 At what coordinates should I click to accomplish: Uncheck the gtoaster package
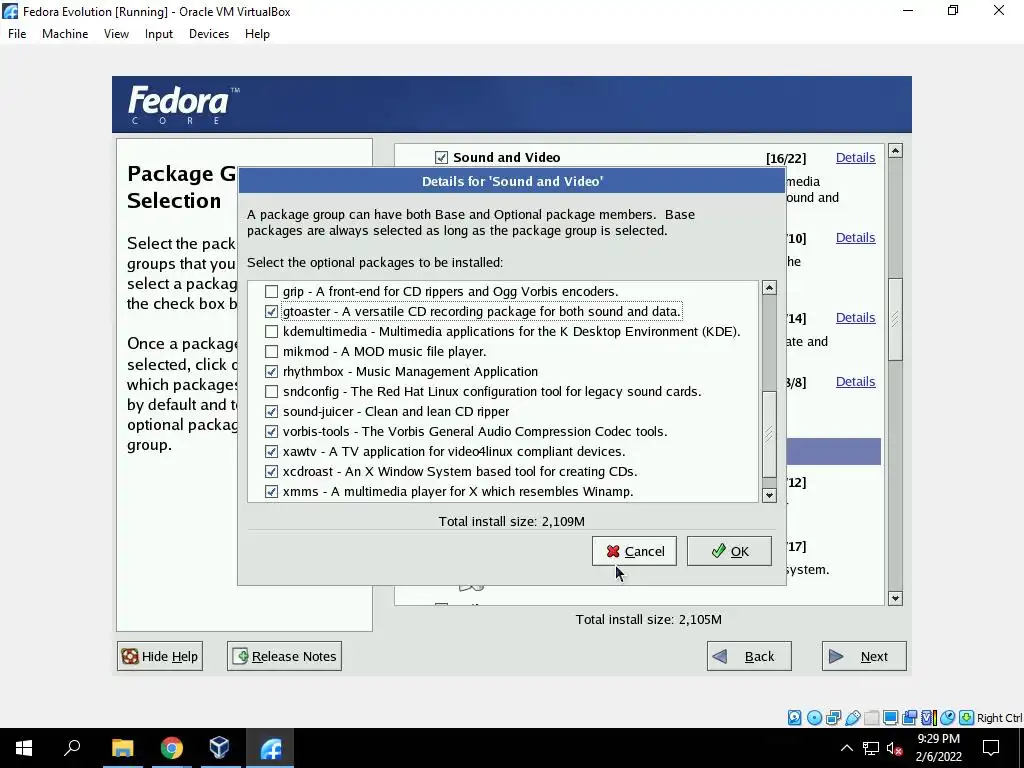(x=271, y=312)
